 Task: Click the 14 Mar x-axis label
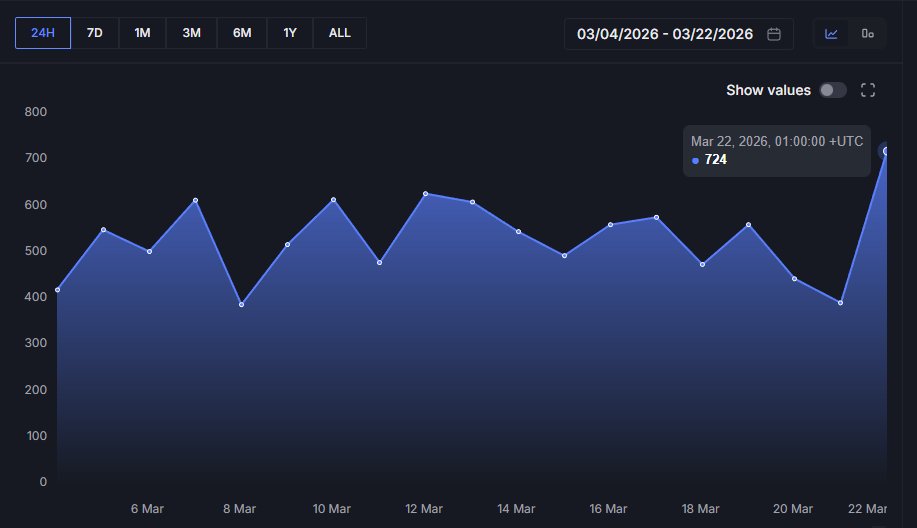[516, 509]
